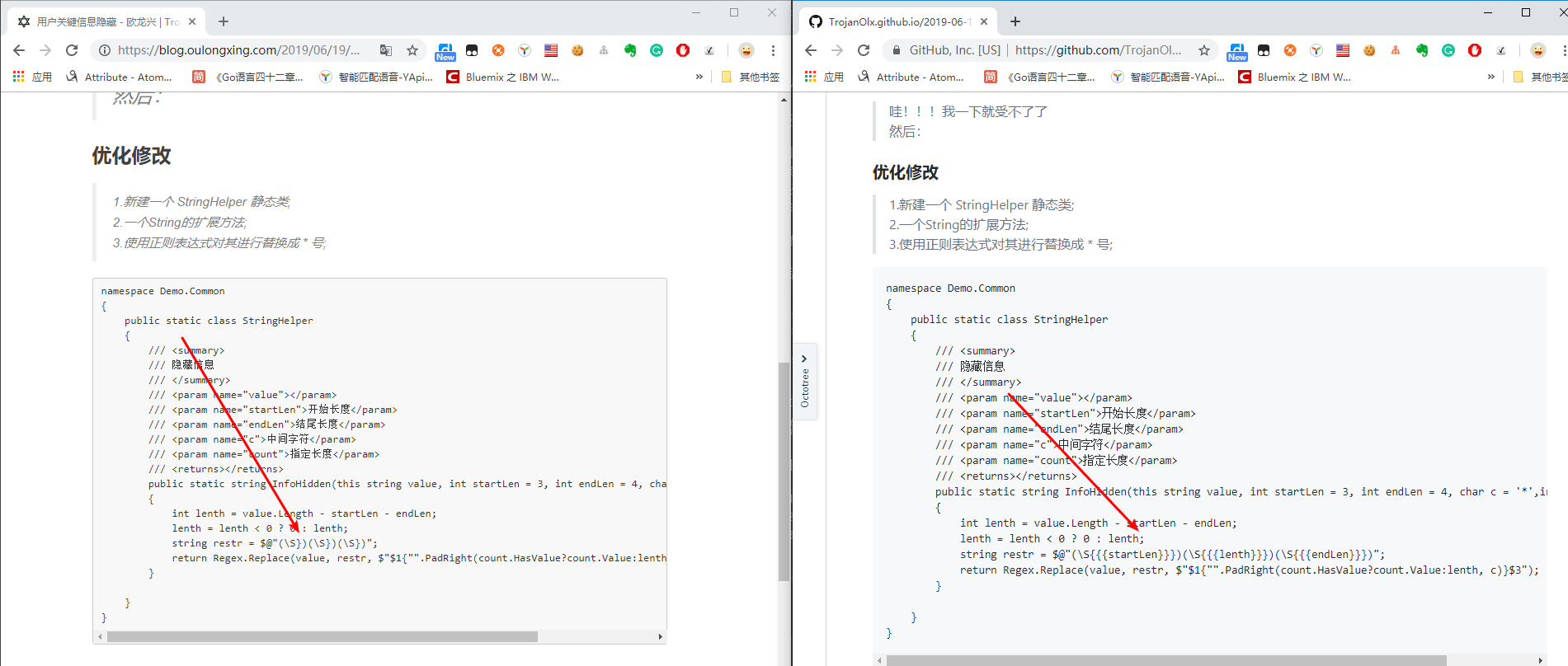Open a new tab in the left window
1568x666 pixels.
224,21
